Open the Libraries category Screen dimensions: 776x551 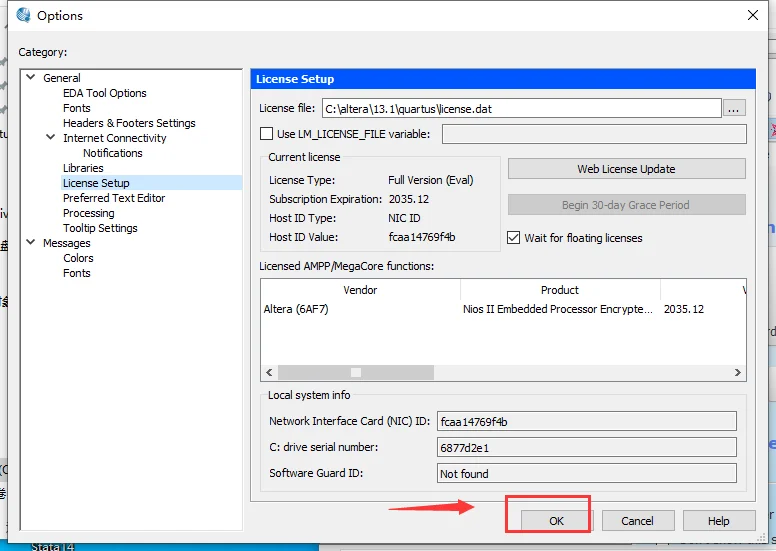[x=83, y=168]
